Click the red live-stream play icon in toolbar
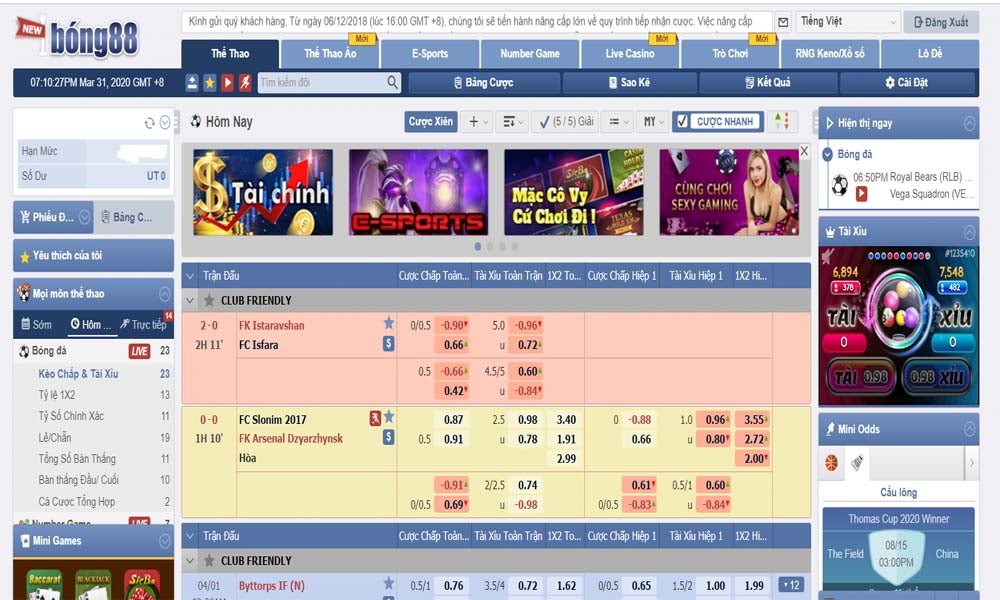The image size is (1000, 600). pyautogui.click(x=227, y=83)
